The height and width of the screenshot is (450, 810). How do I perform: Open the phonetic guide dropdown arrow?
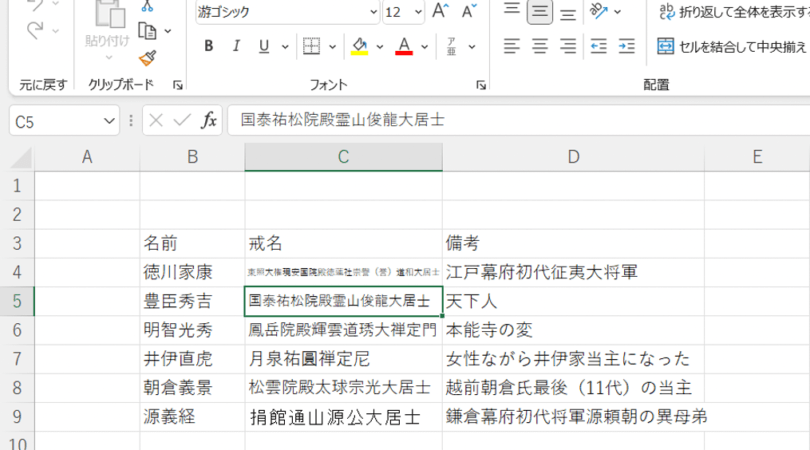[x=472, y=47]
